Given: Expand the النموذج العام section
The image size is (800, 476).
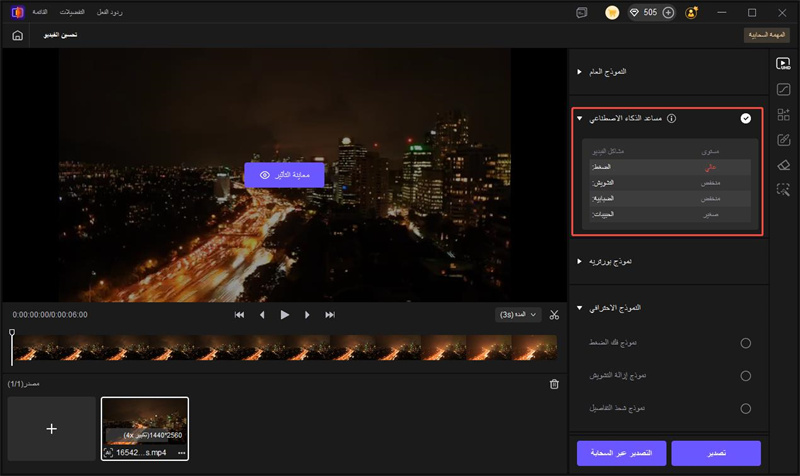Looking at the screenshot, I should (x=579, y=72).
